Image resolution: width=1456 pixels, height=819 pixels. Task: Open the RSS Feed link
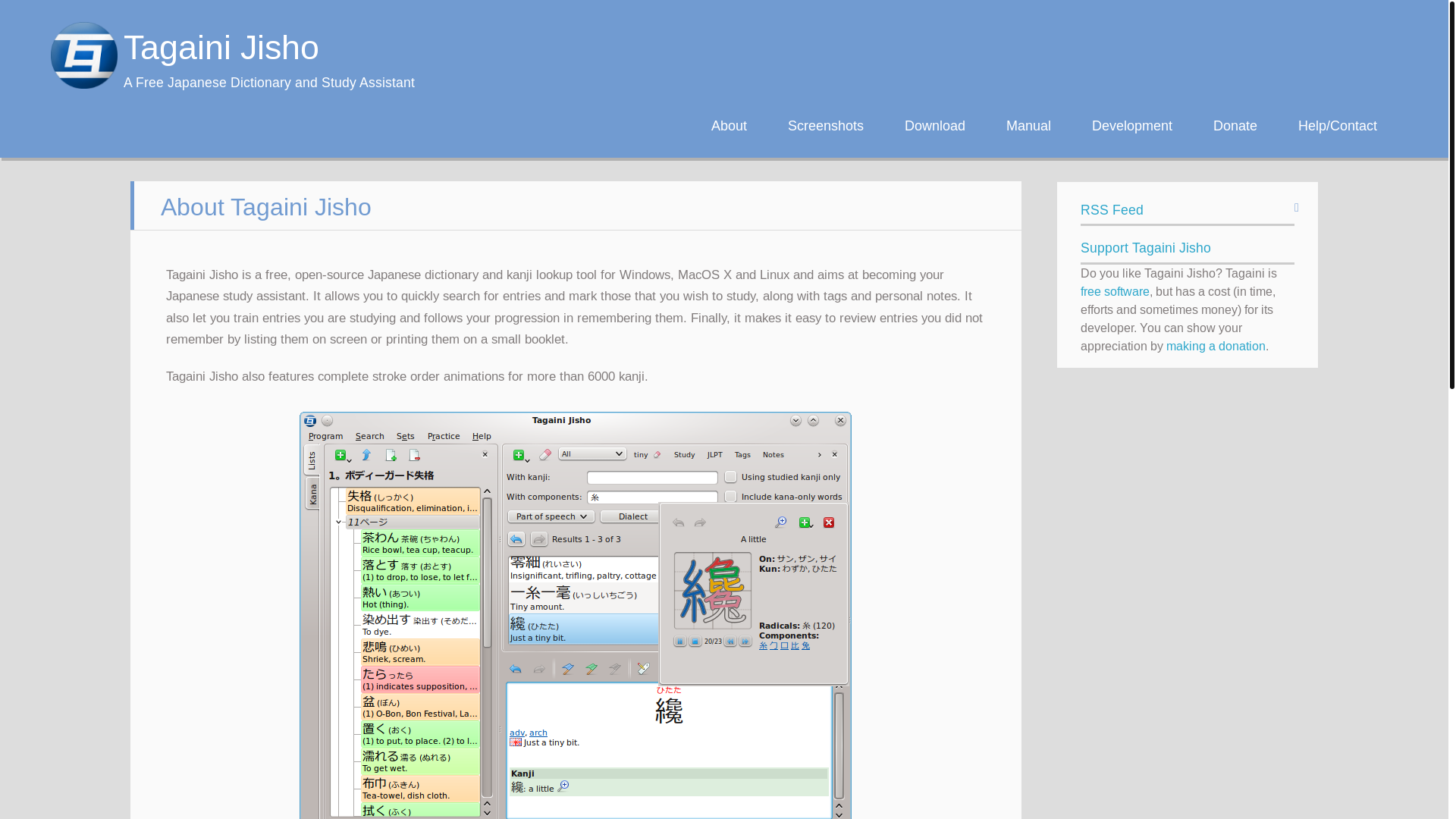point(1112,210)
